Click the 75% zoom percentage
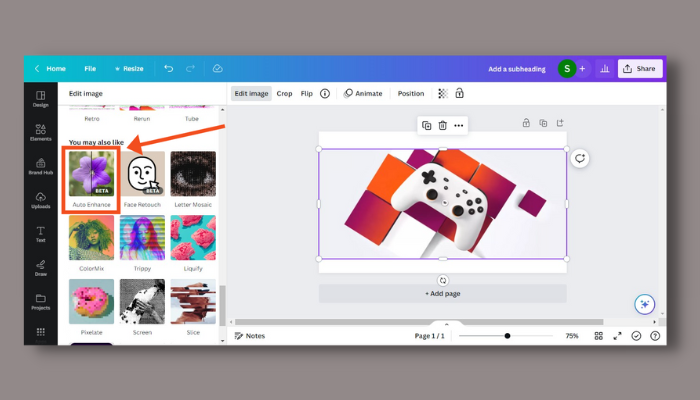The width and height of the screenshot is (700, 400). click(572, 336)
